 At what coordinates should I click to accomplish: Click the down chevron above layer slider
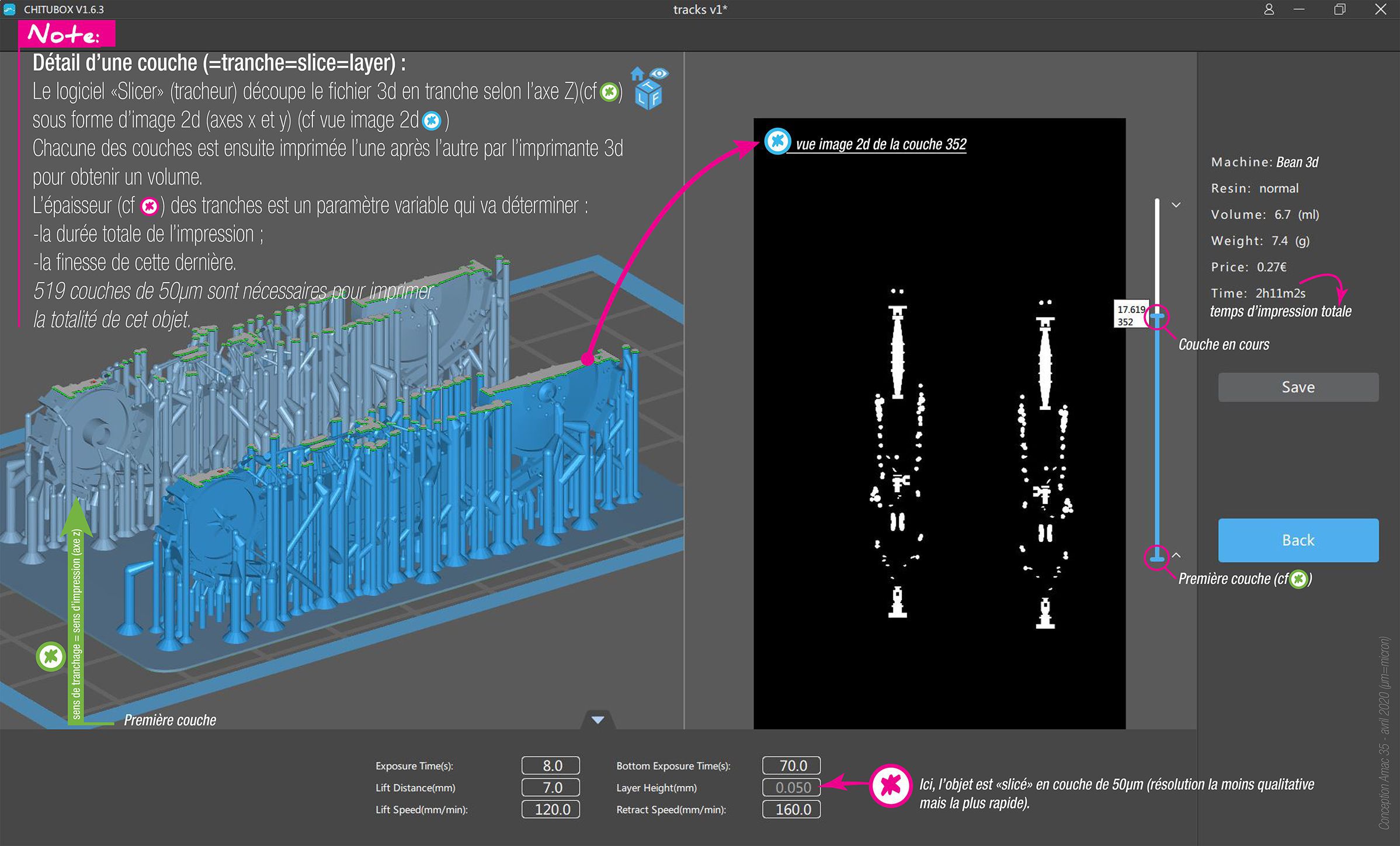tap(1176, 205)
